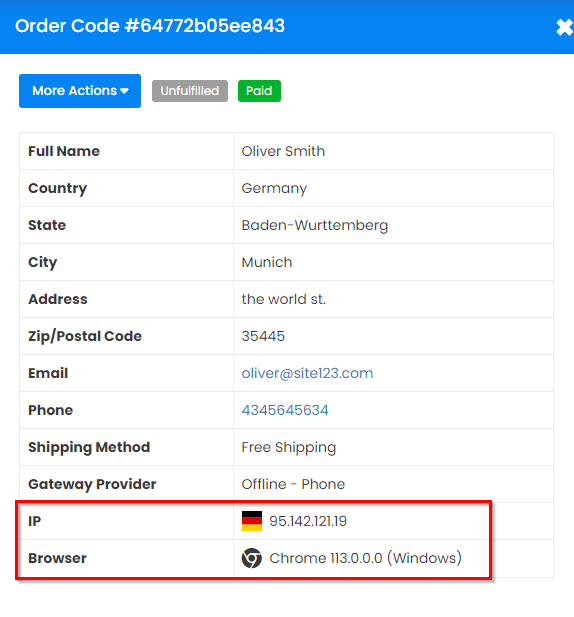Screen dimensions: 574x617
Task: Select the address text the world st.
Action: [284, 299]
